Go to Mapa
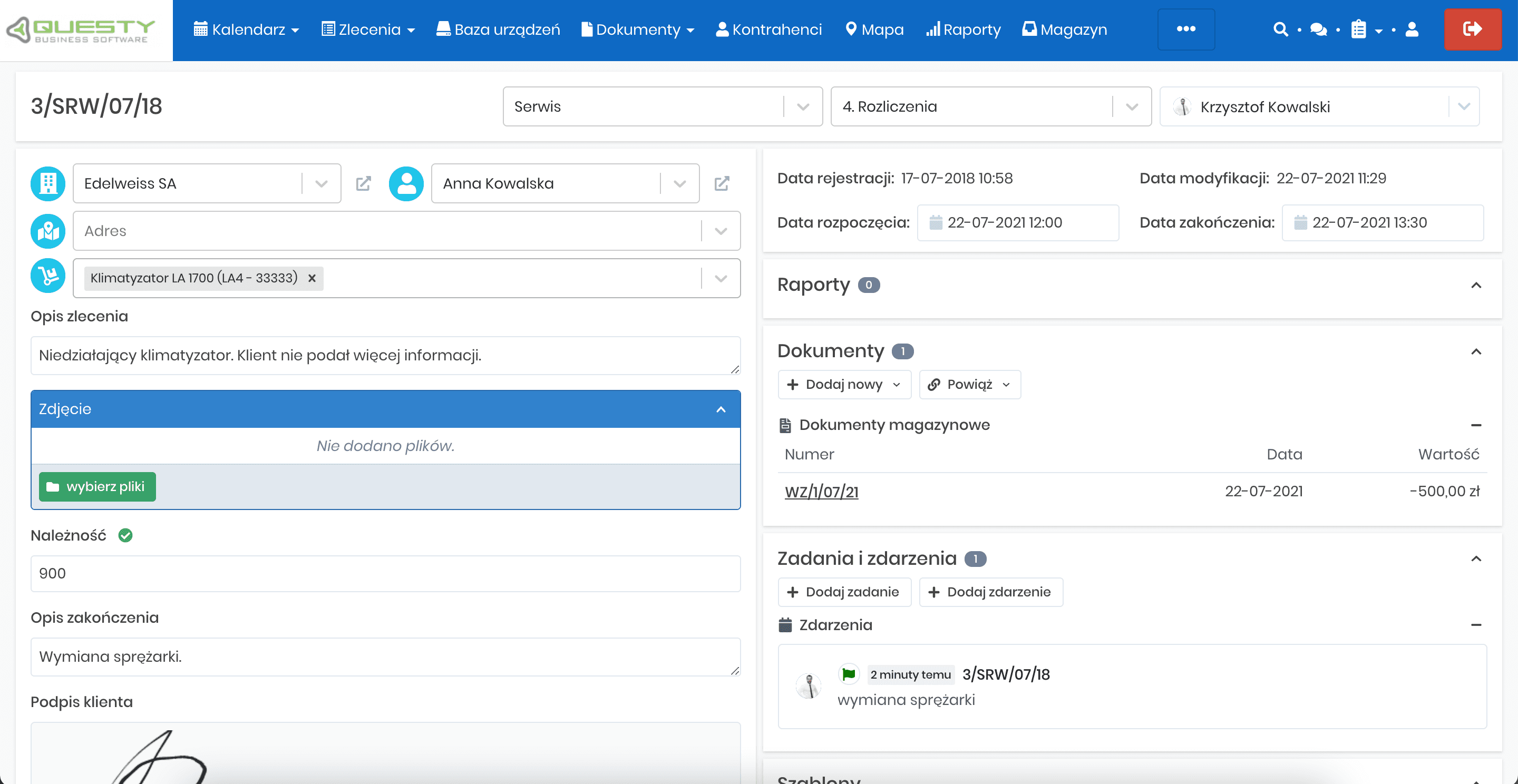The image size is (1518, 784). [x=874, y=30]
